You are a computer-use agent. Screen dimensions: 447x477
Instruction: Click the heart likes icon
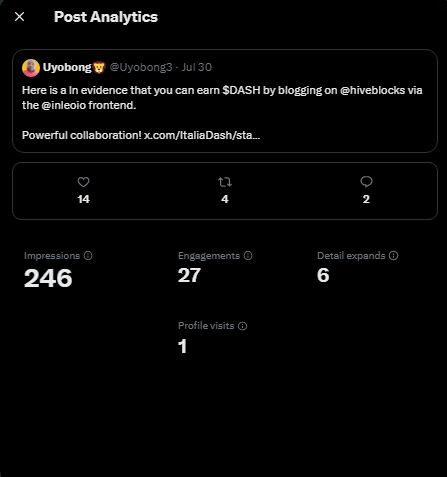tap(83, 182)
